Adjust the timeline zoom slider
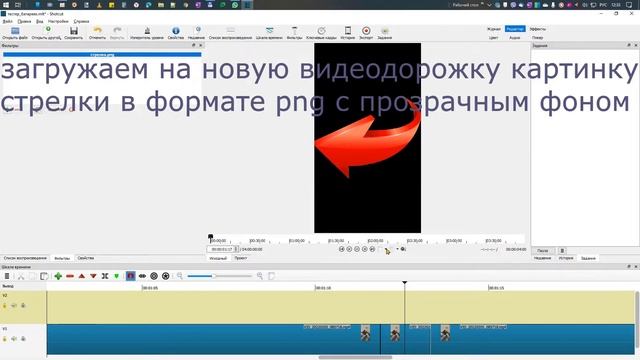The width and height of the screenshot is (640, 360). tap(220, 276)
